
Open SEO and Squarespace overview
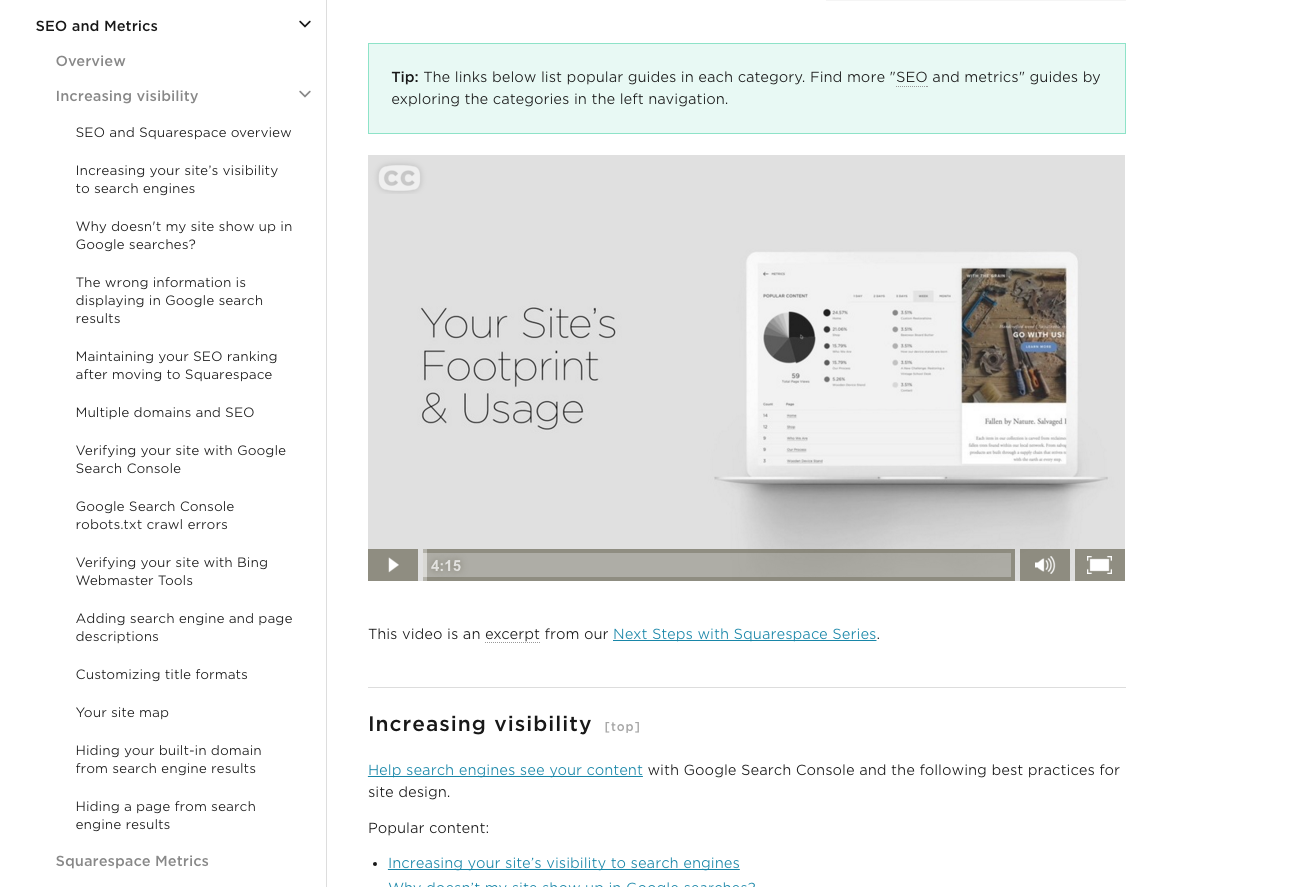[184, 132]
